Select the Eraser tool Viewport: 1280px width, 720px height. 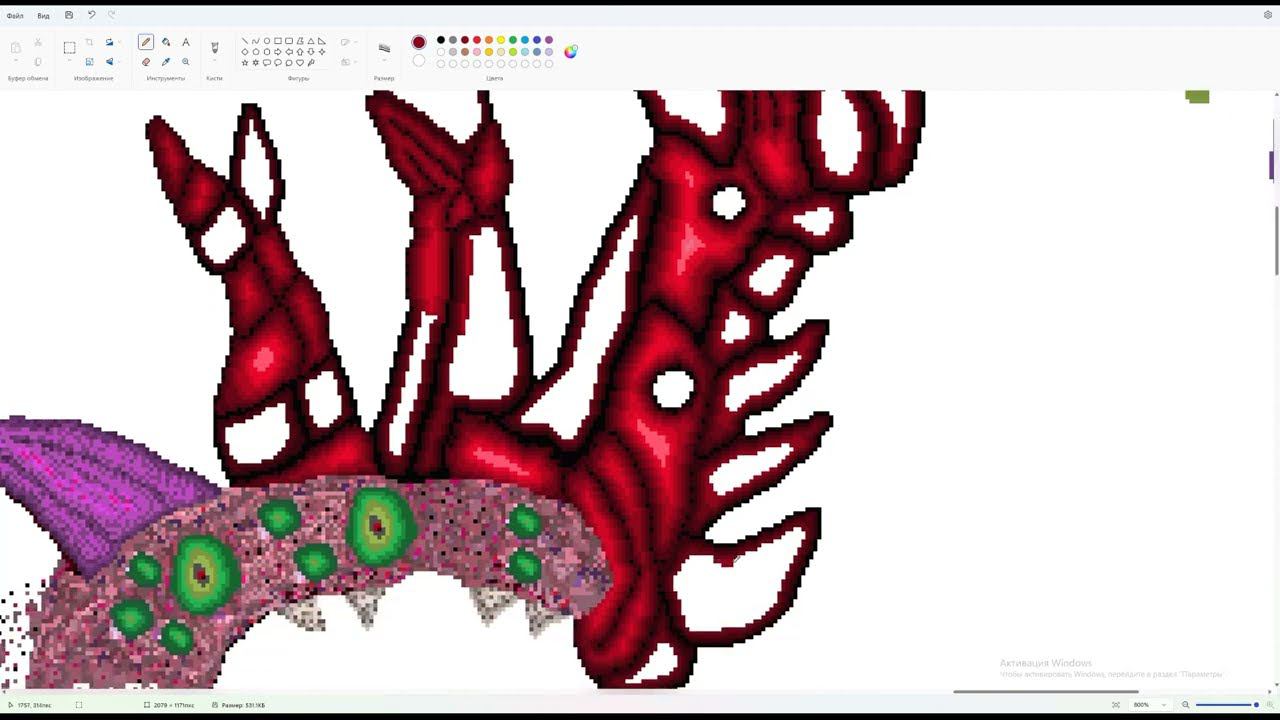[x=146, y=62]
